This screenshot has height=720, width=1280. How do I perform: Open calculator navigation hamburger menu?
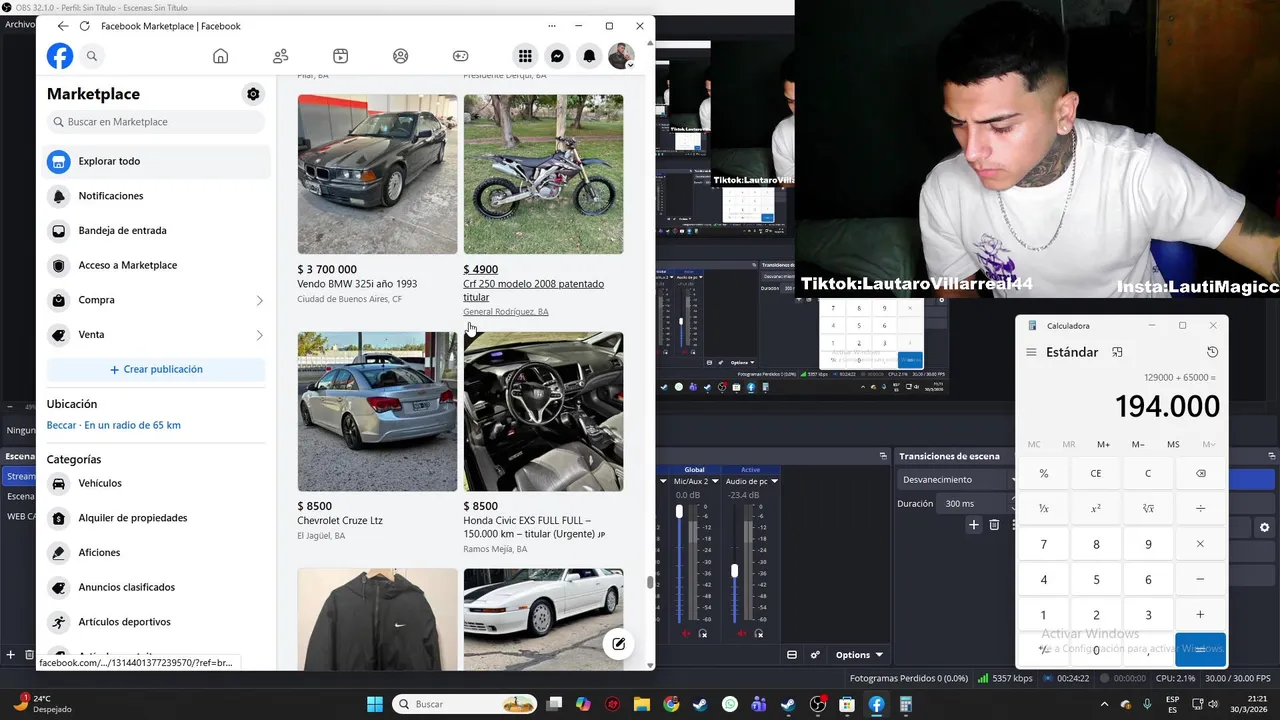coord(1031,352)
